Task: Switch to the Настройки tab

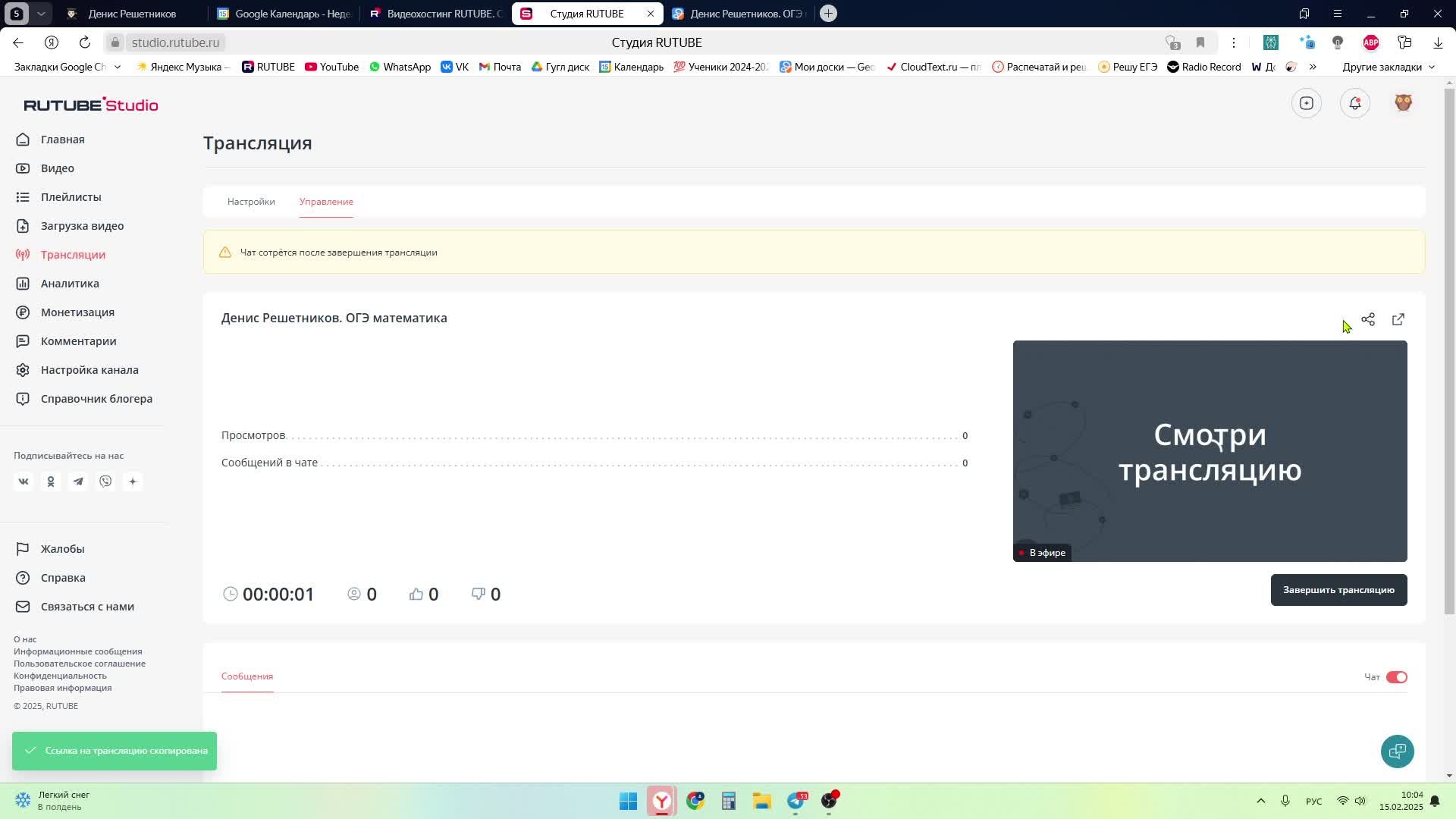Action: point(251,202)
